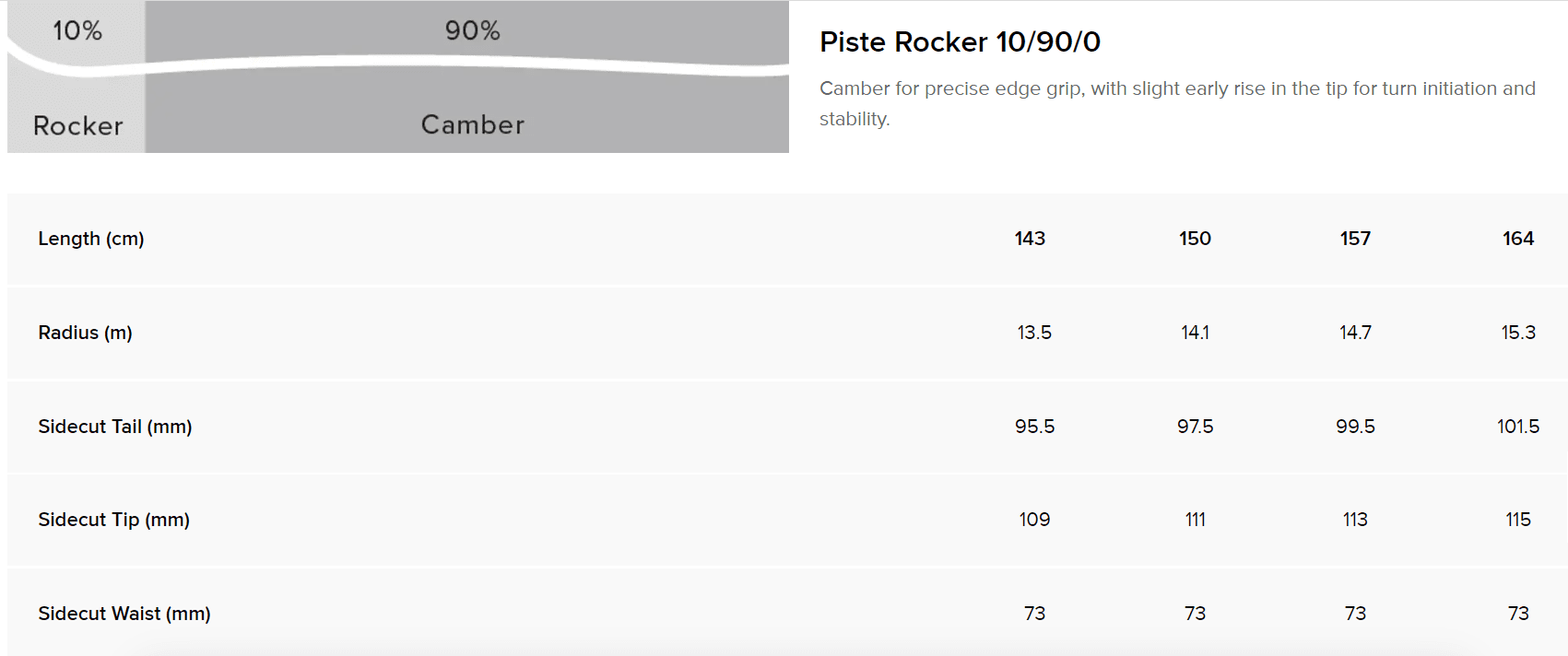Click the Camber description paragraph text
Screen dimensions: 1568x656
[x=1177, y=103]
